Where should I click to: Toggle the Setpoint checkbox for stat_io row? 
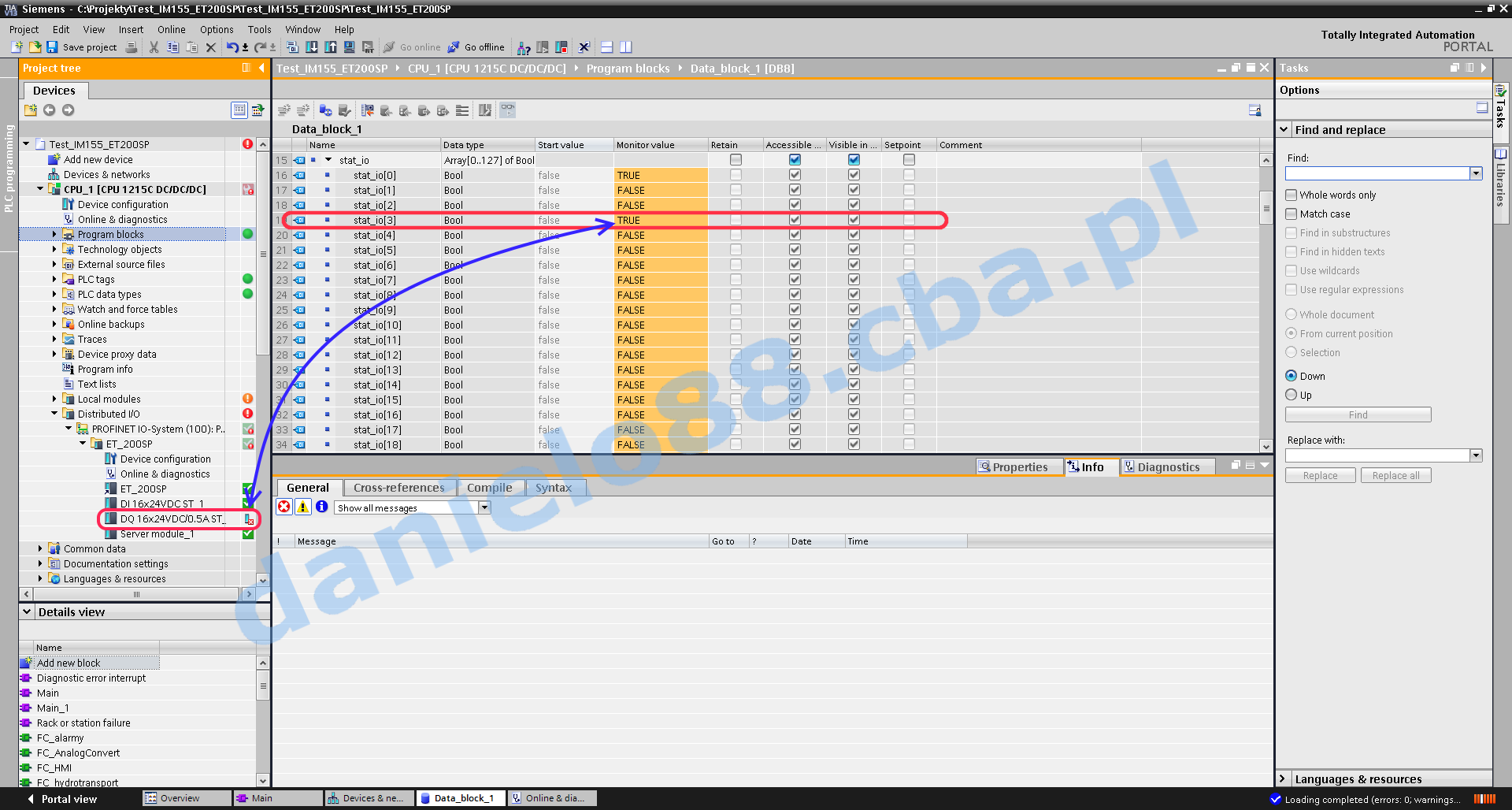coord(909,160)
